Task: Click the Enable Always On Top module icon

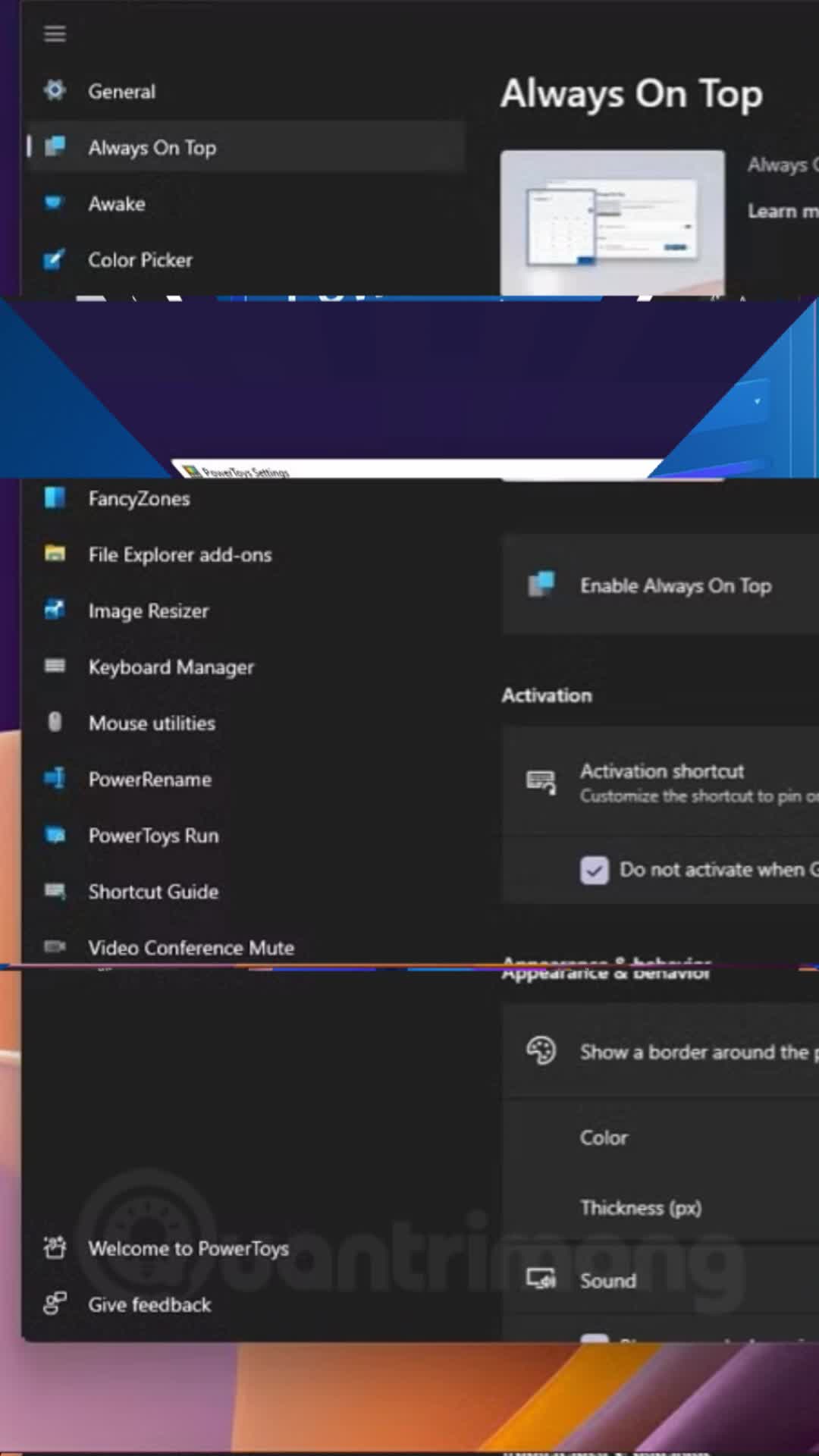Action: 541,584
